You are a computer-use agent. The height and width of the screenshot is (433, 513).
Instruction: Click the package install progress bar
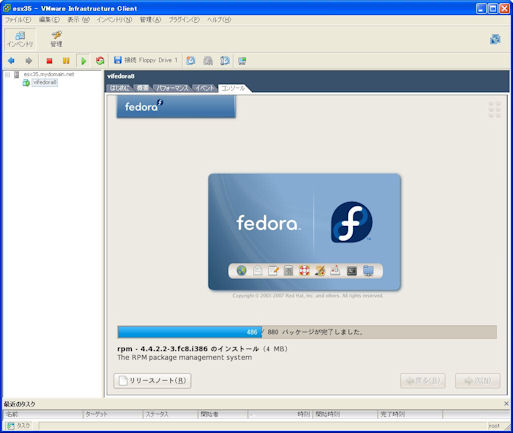click(x=307, y=332)
